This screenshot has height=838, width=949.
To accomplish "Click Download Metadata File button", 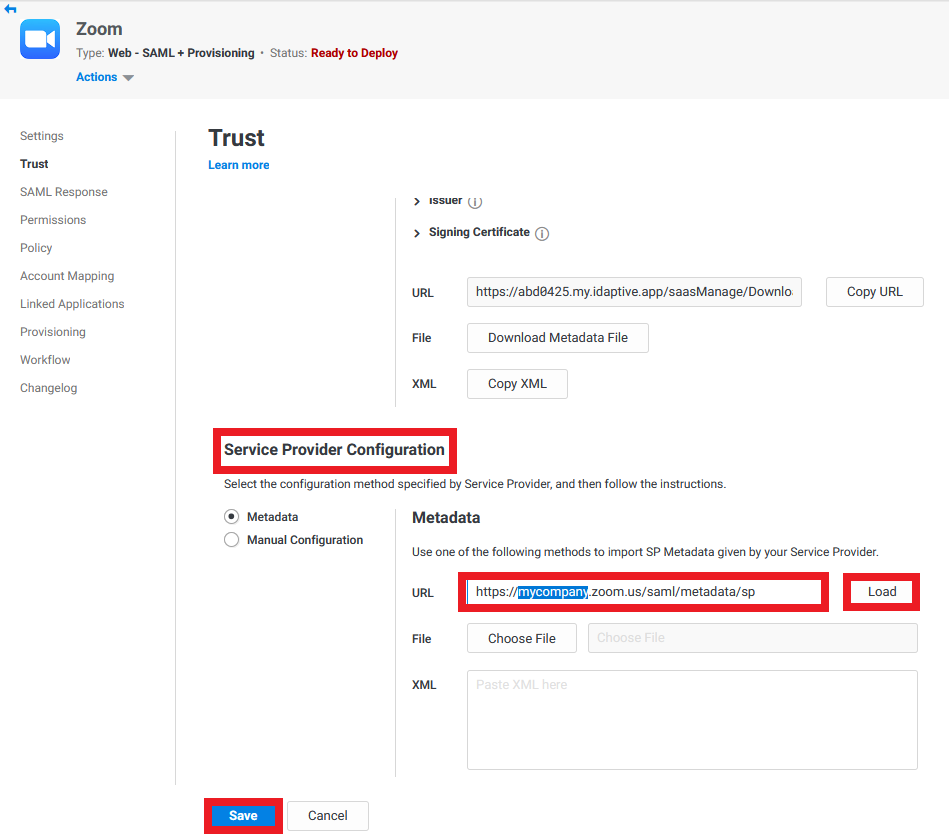I will coord(557,338).
